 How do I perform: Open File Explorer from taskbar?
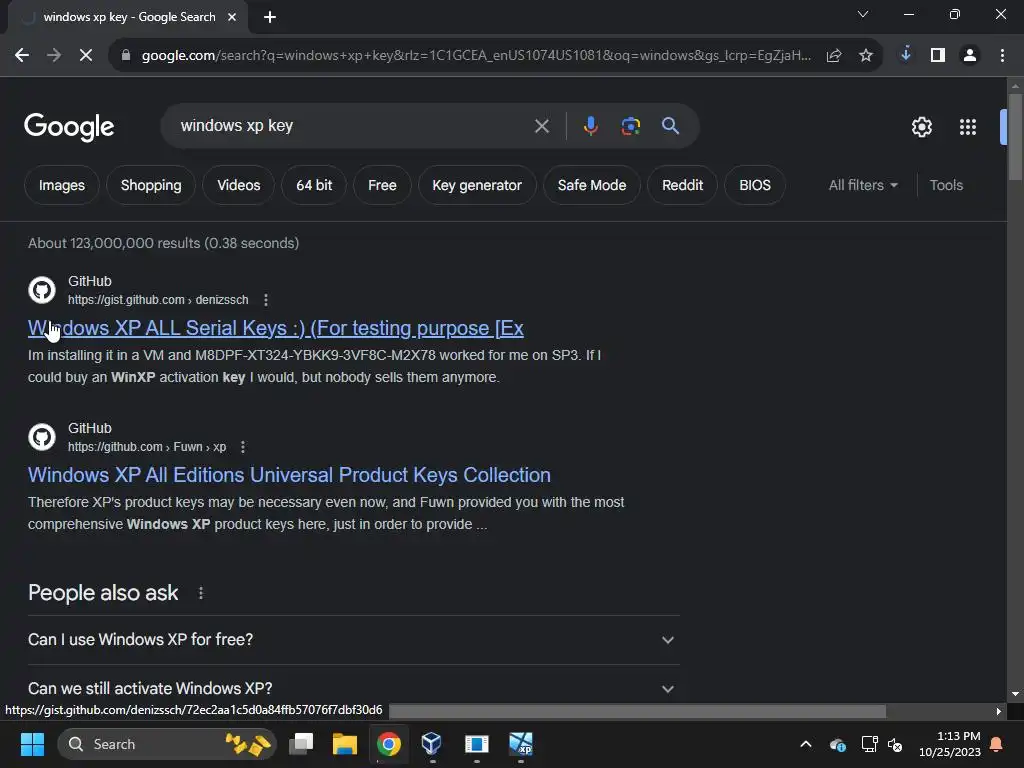[x=345, y=744]
